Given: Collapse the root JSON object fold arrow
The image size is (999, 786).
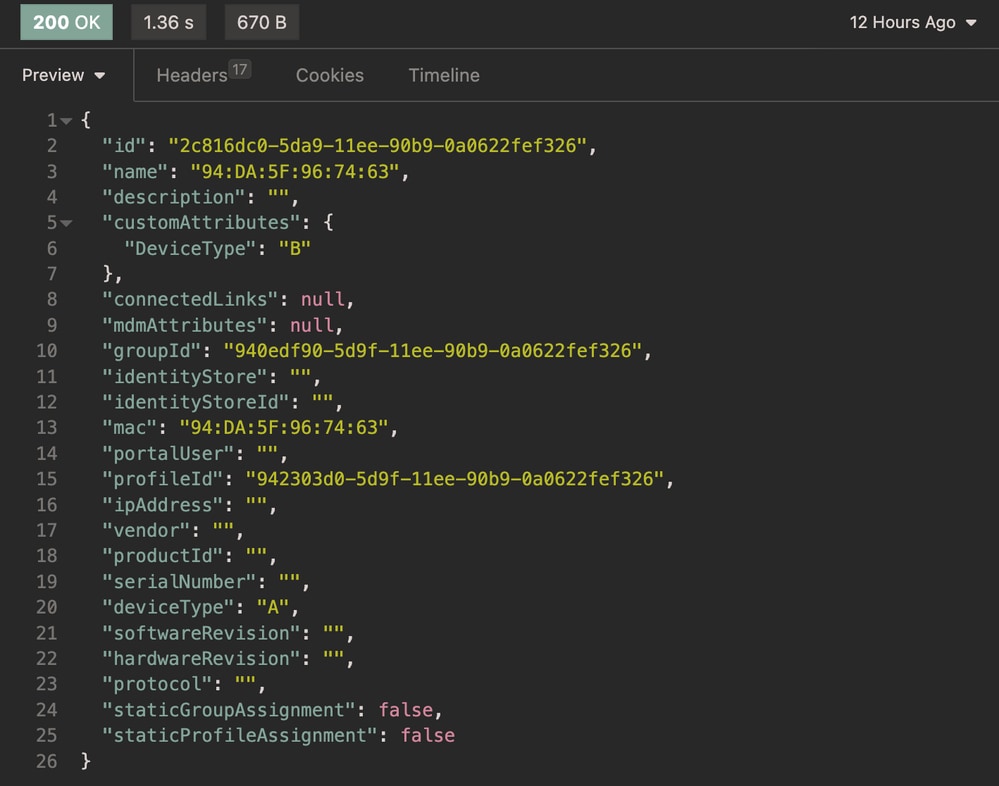Looking at the screenshot, I should pos(66,121).
